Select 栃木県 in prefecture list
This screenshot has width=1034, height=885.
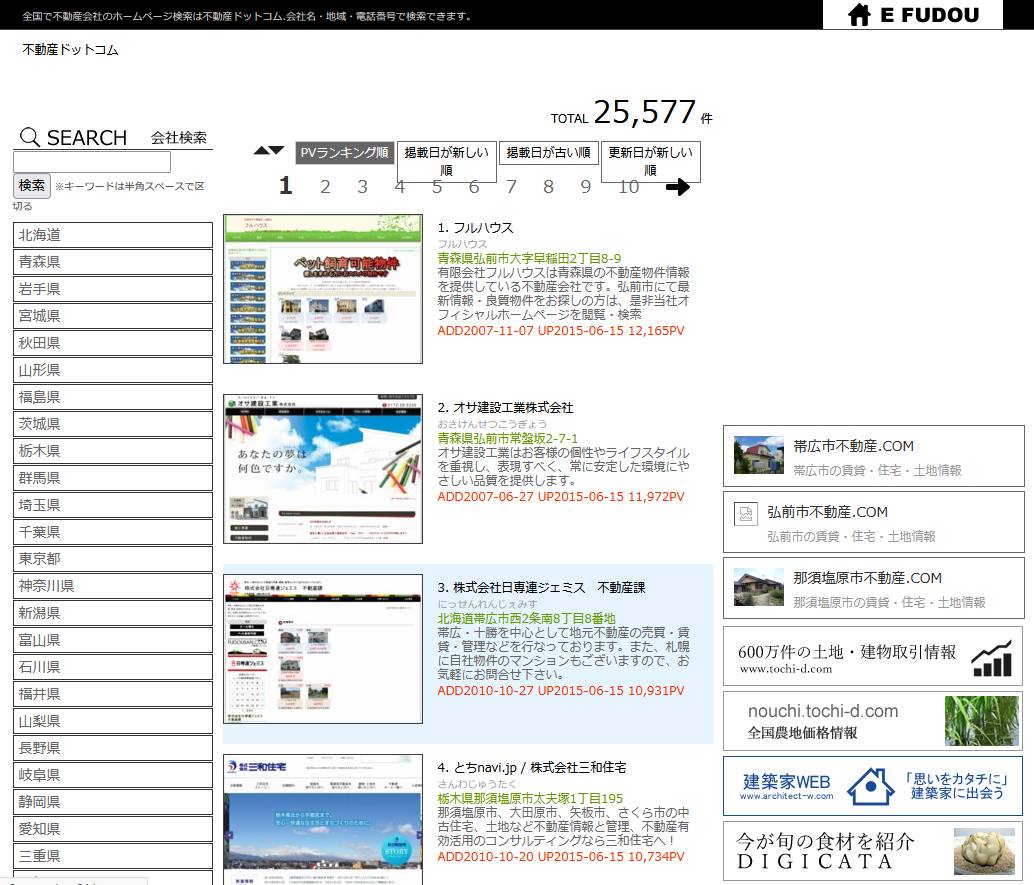113,451
